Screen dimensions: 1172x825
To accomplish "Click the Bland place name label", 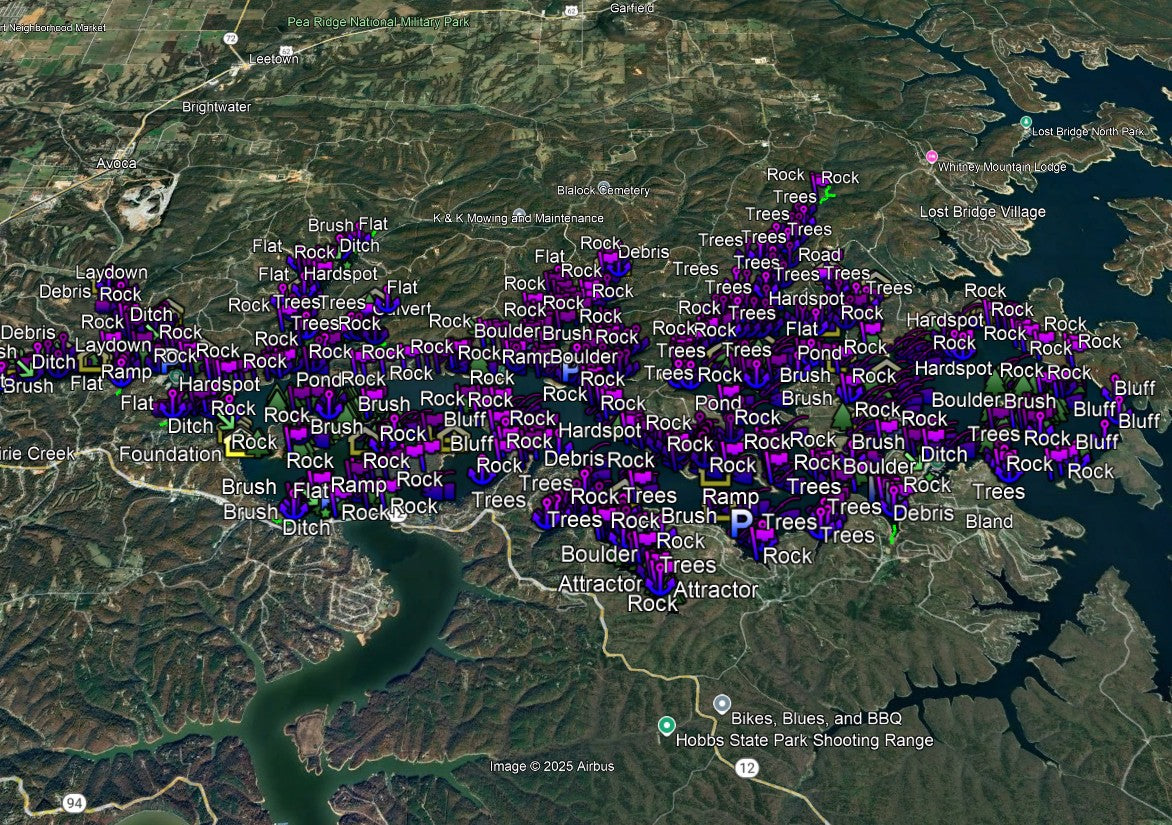I will (x=989, y=521).
